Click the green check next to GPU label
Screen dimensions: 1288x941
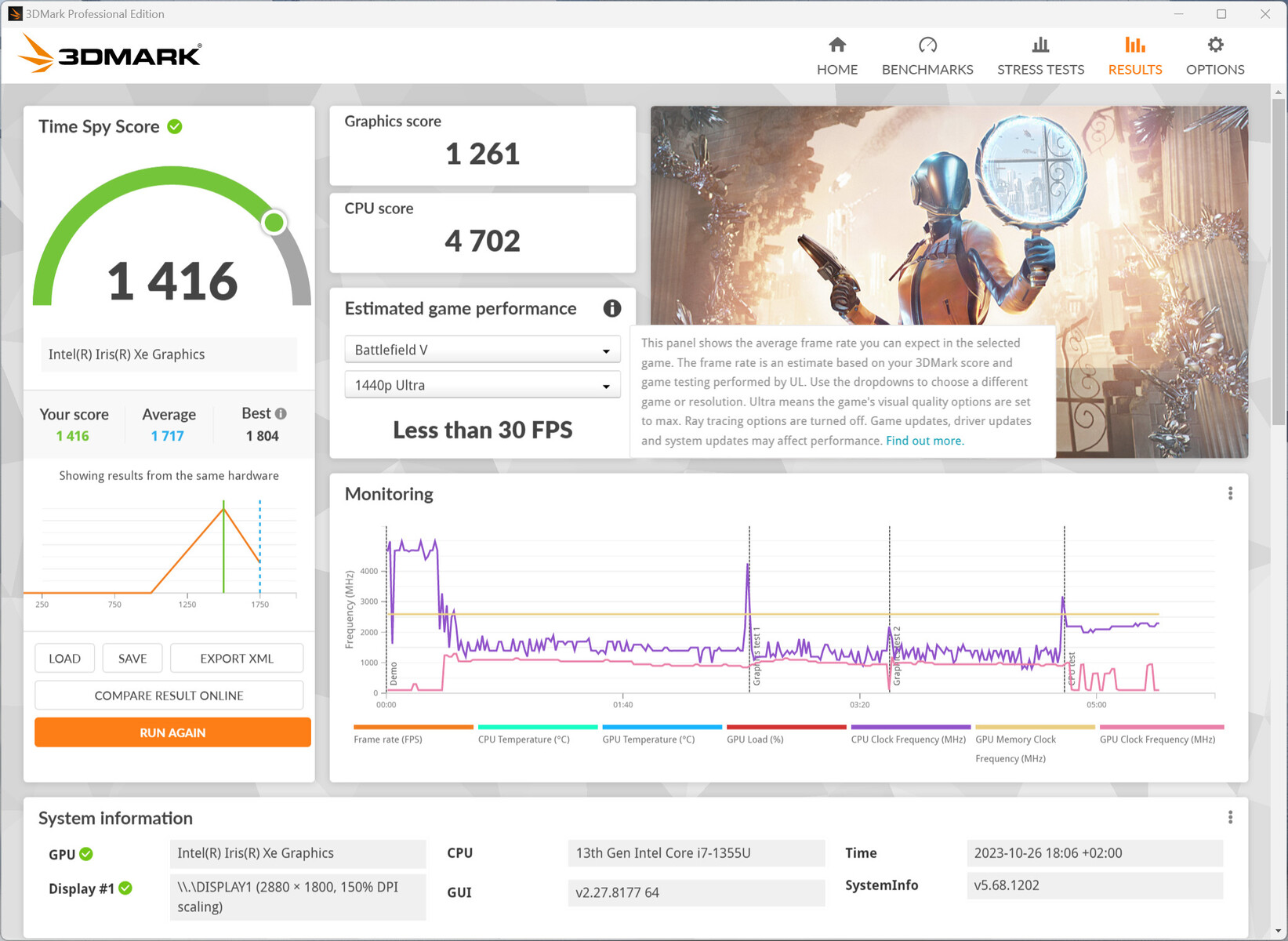pyautogui.click(x=86, y=854)
